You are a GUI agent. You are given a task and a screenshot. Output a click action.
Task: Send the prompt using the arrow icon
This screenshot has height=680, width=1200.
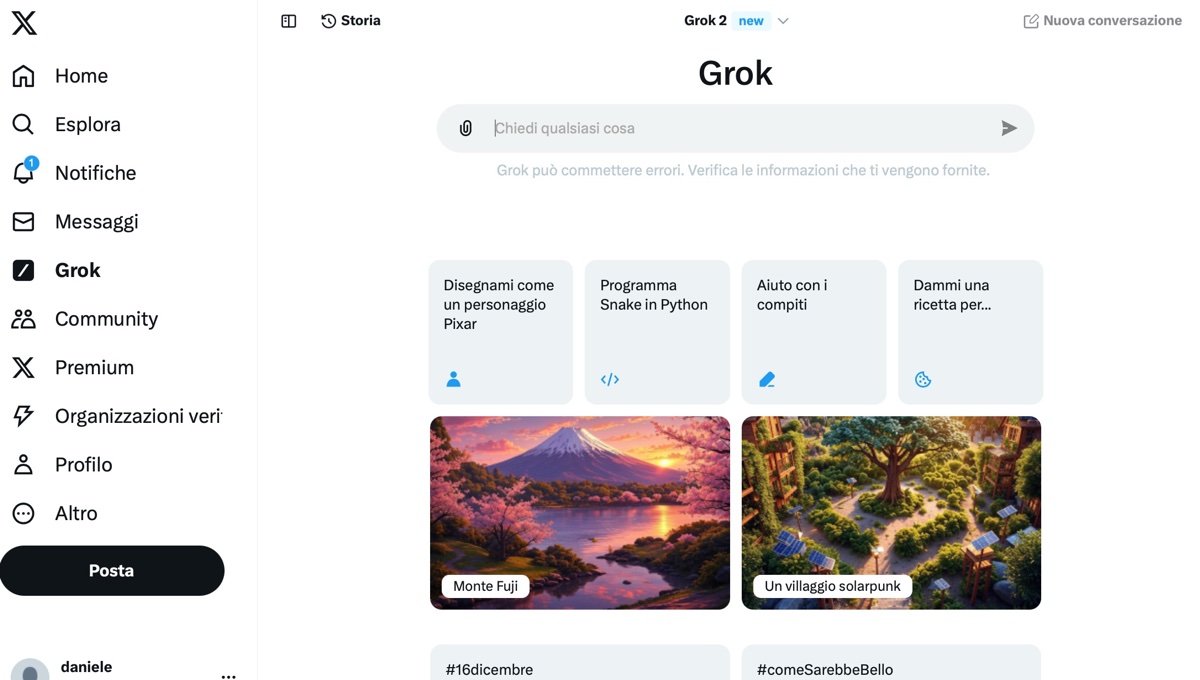[1009, 128]
